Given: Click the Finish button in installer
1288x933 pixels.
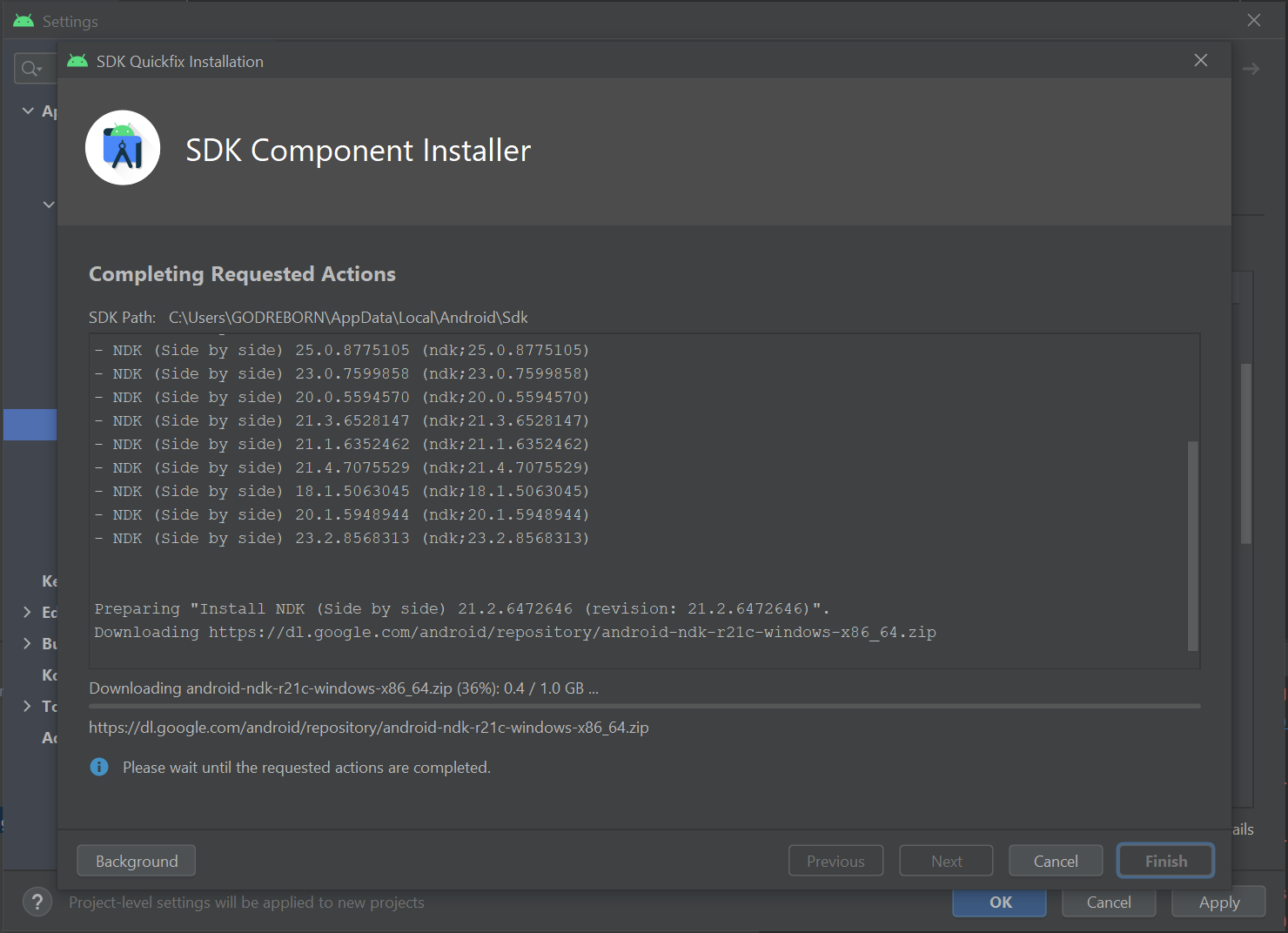Looking at the screenshot, I should pos(1166,861).
